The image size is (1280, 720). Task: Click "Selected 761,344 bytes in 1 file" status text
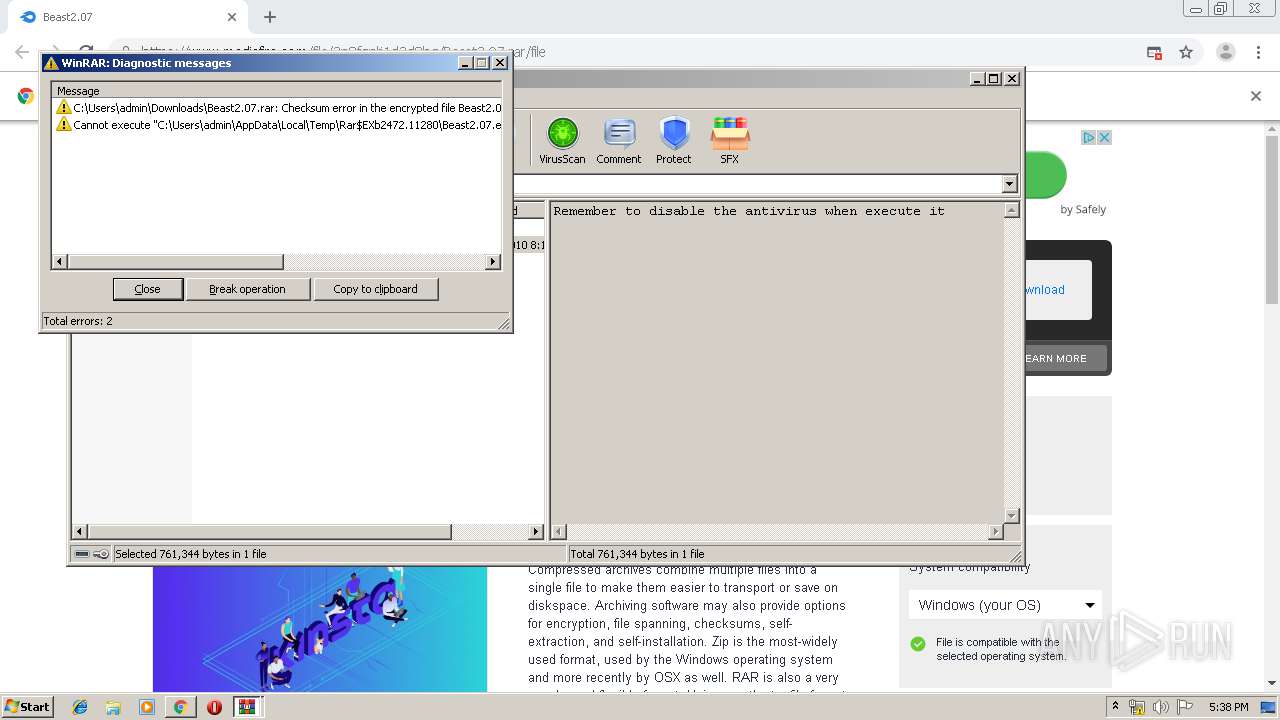pos(191,554)
